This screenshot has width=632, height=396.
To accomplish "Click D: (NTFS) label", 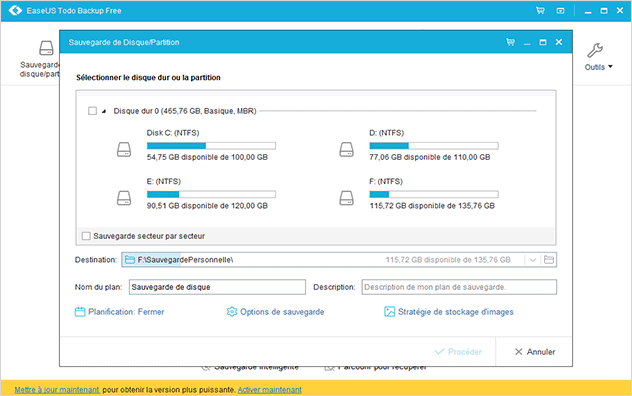I will click(x=387, y=133).
